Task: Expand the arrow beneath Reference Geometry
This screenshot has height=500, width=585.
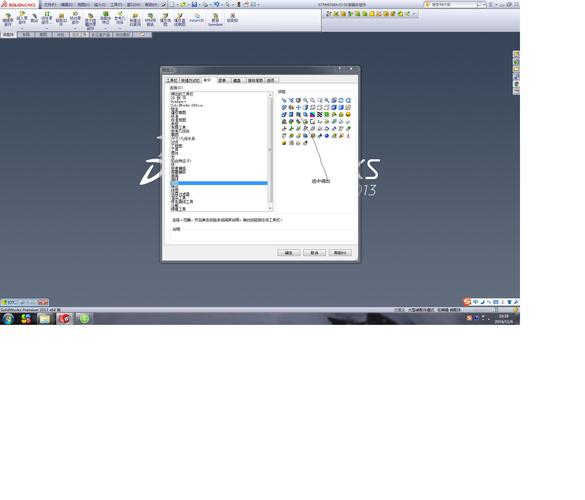Action: (x=120, y=28)
